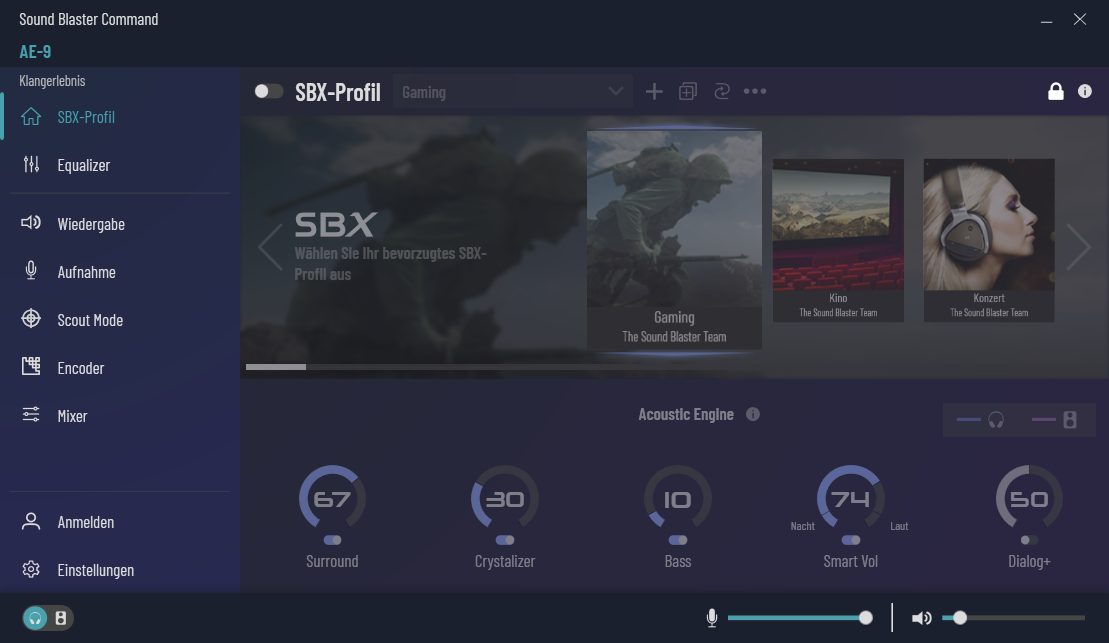
Task: Open the Wiedergabe menu item
Action: pyautogui.click(x=120, y=224)
